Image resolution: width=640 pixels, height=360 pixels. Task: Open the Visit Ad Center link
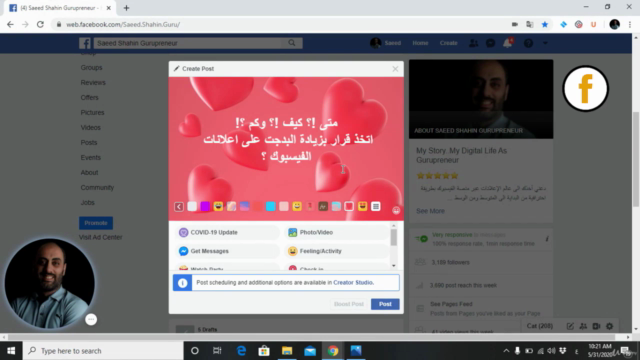100,237
